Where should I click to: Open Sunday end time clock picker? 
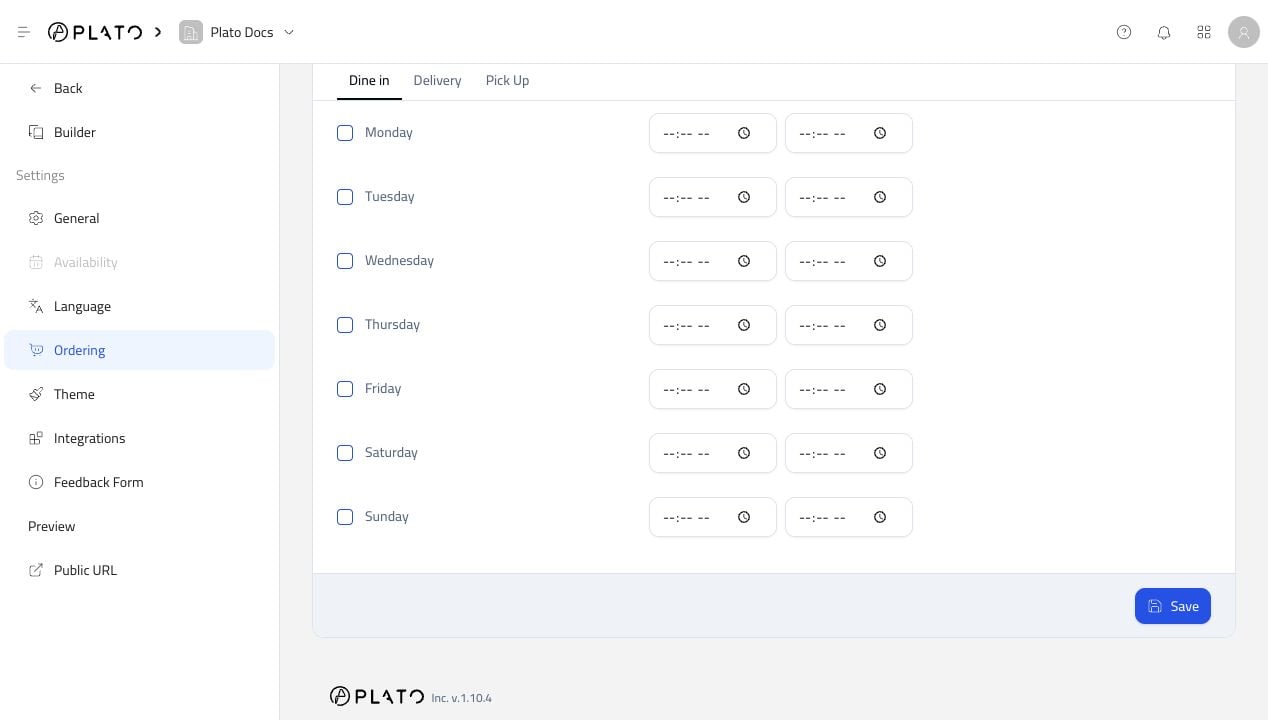point(880,517)
